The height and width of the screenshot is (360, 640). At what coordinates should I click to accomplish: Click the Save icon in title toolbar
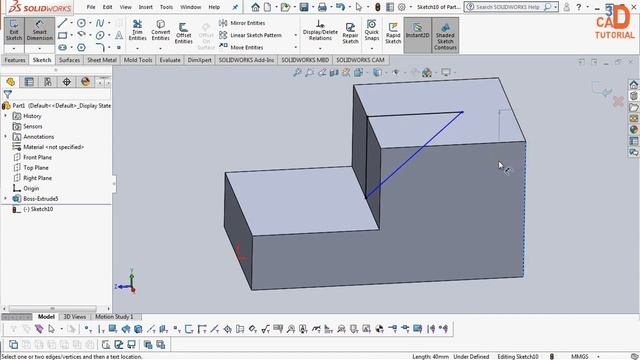coord(304,7)
